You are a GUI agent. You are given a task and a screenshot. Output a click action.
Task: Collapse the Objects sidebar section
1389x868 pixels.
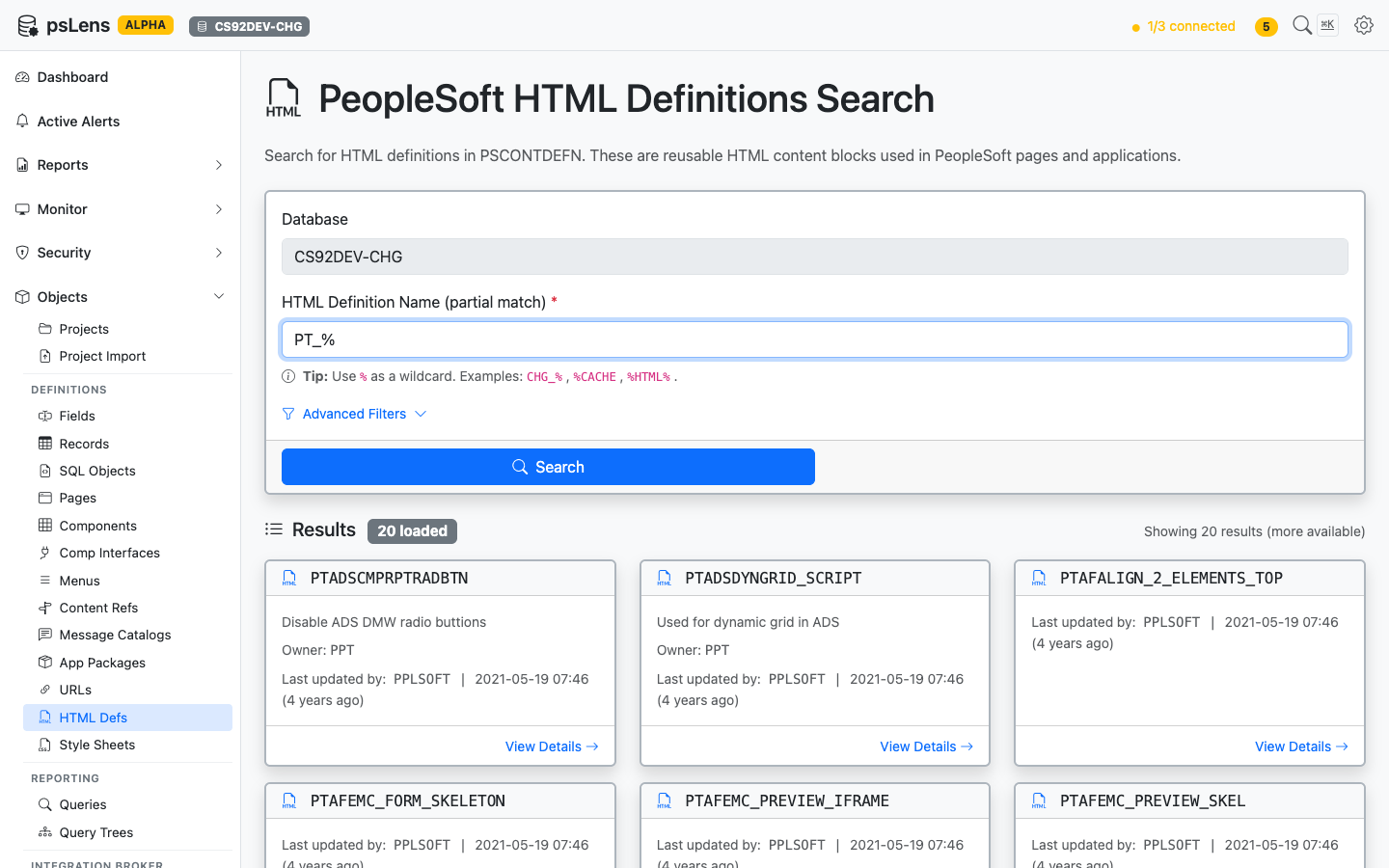(x=121, y=297)
